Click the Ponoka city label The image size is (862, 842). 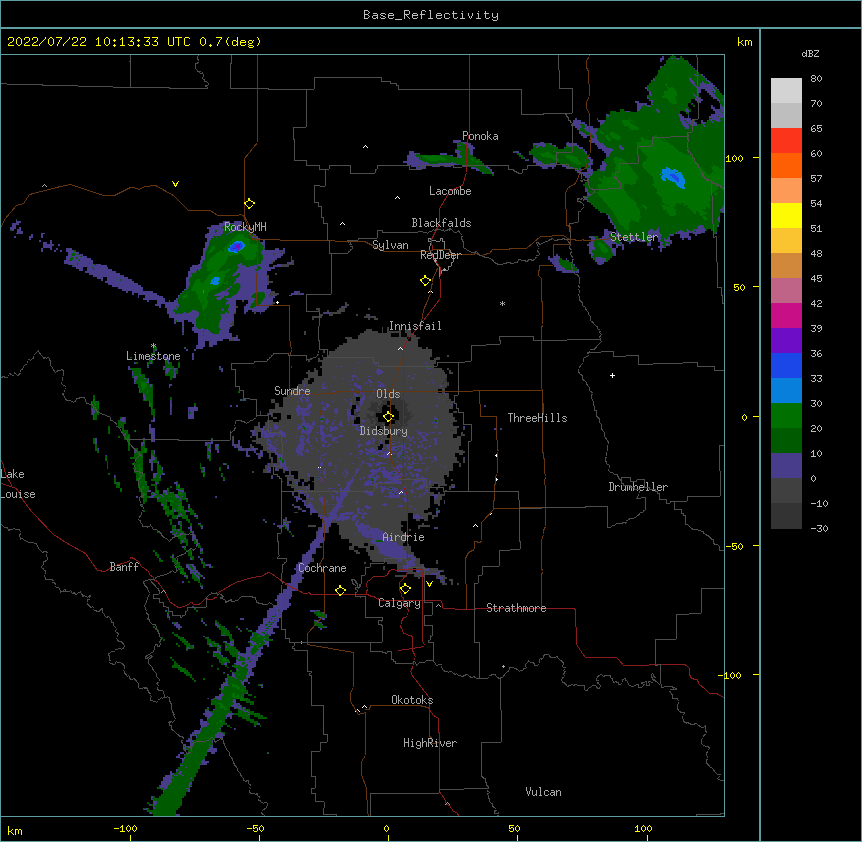tap(480, 136)
